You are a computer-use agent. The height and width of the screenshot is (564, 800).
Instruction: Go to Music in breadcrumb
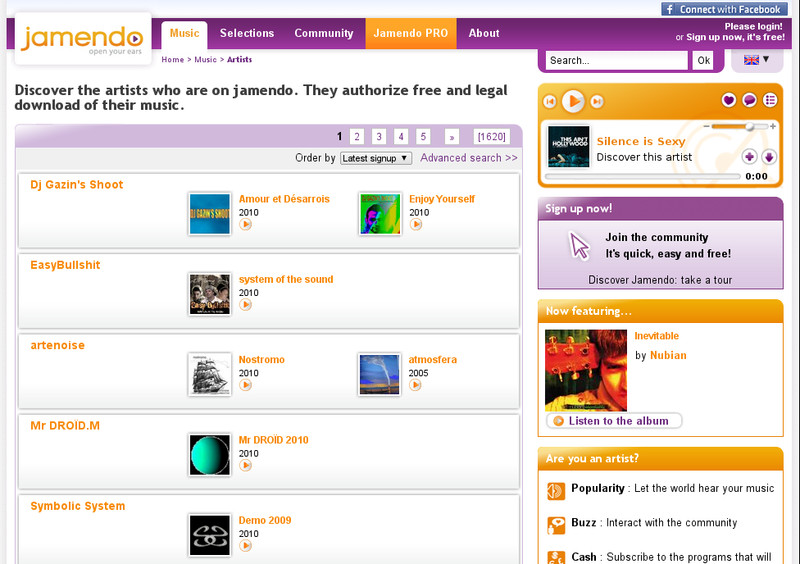click(205, 60)
